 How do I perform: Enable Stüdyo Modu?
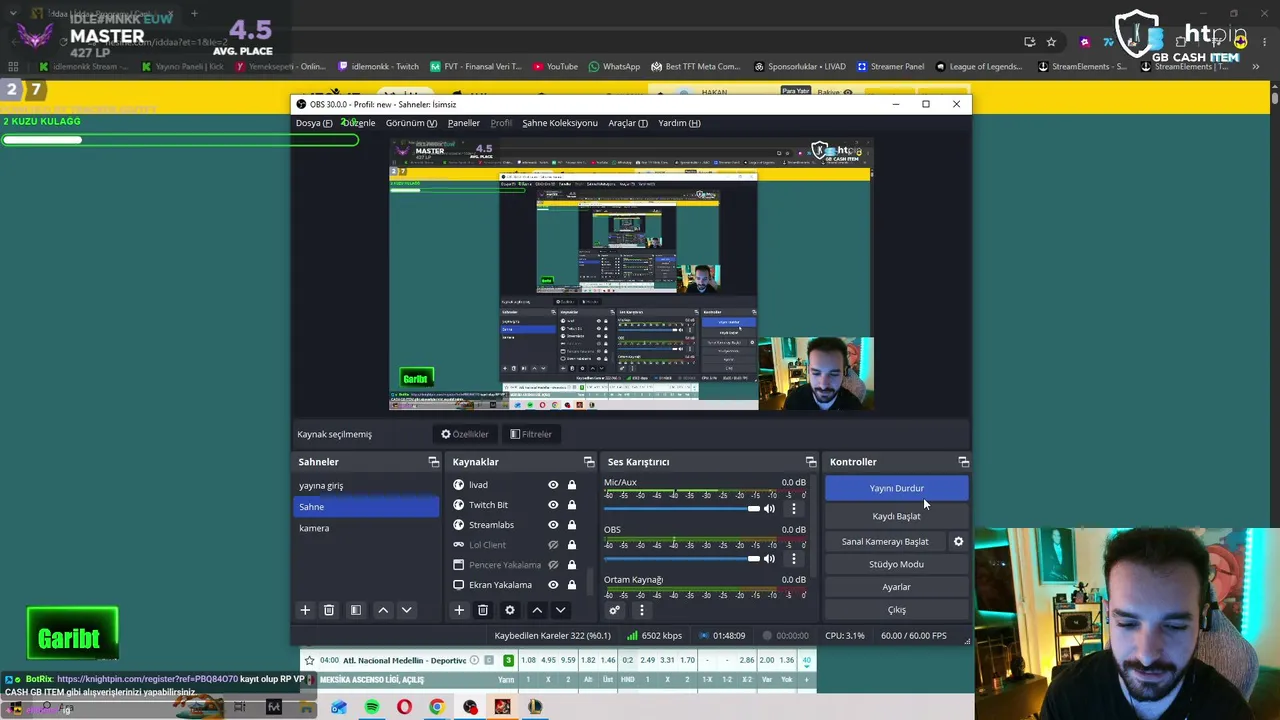pyautogui.click(x=896, y=564)
